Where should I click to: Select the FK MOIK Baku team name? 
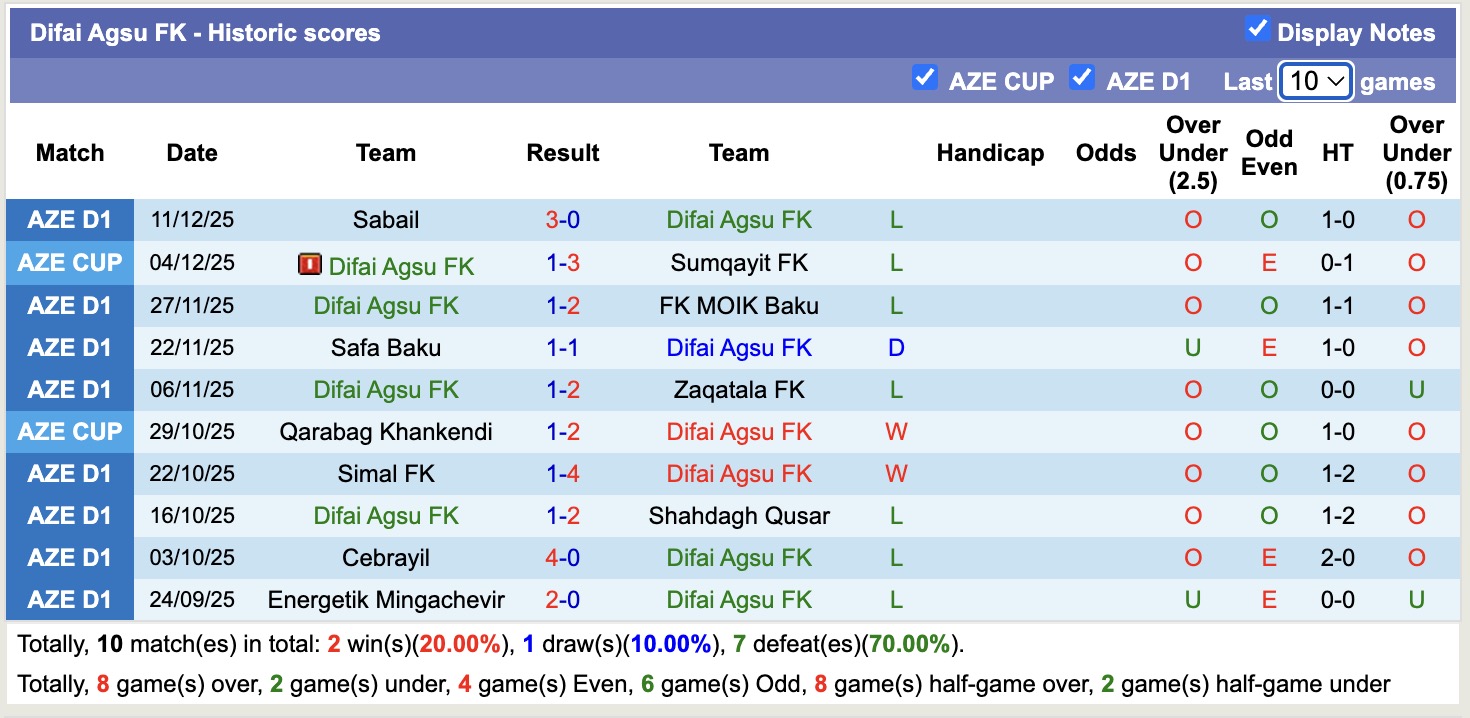click(739, 305)
